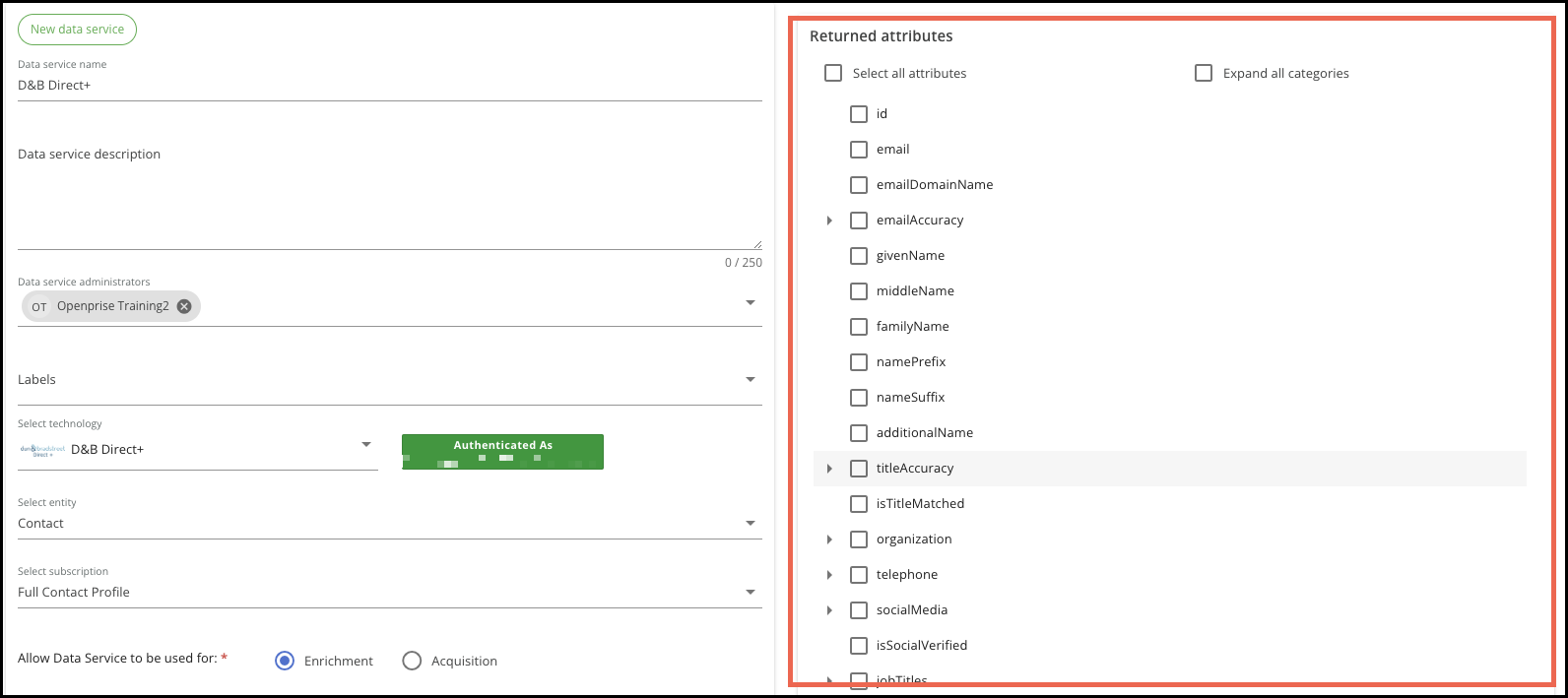Click the Authenticated As button
1568x698 pixels.
coord(502,452)
